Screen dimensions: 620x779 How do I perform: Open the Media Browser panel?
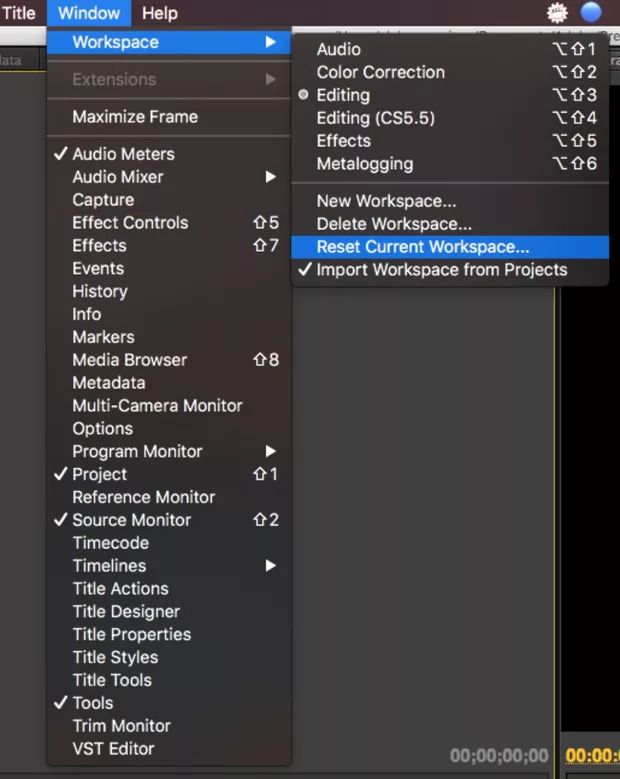(x=169, y=360)
